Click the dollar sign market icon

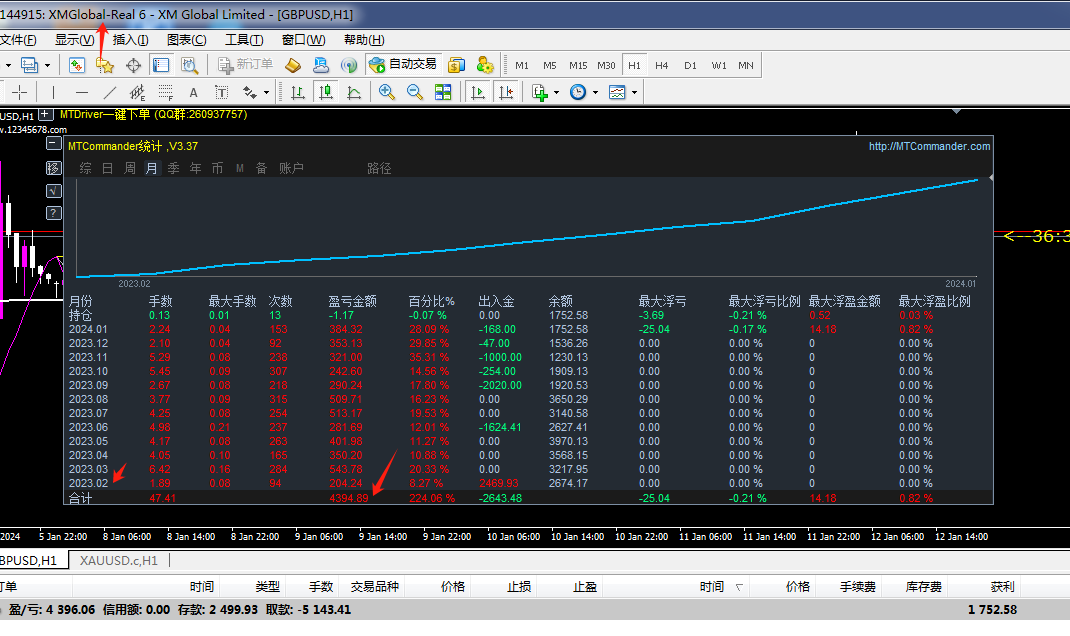tap(456, 65)
